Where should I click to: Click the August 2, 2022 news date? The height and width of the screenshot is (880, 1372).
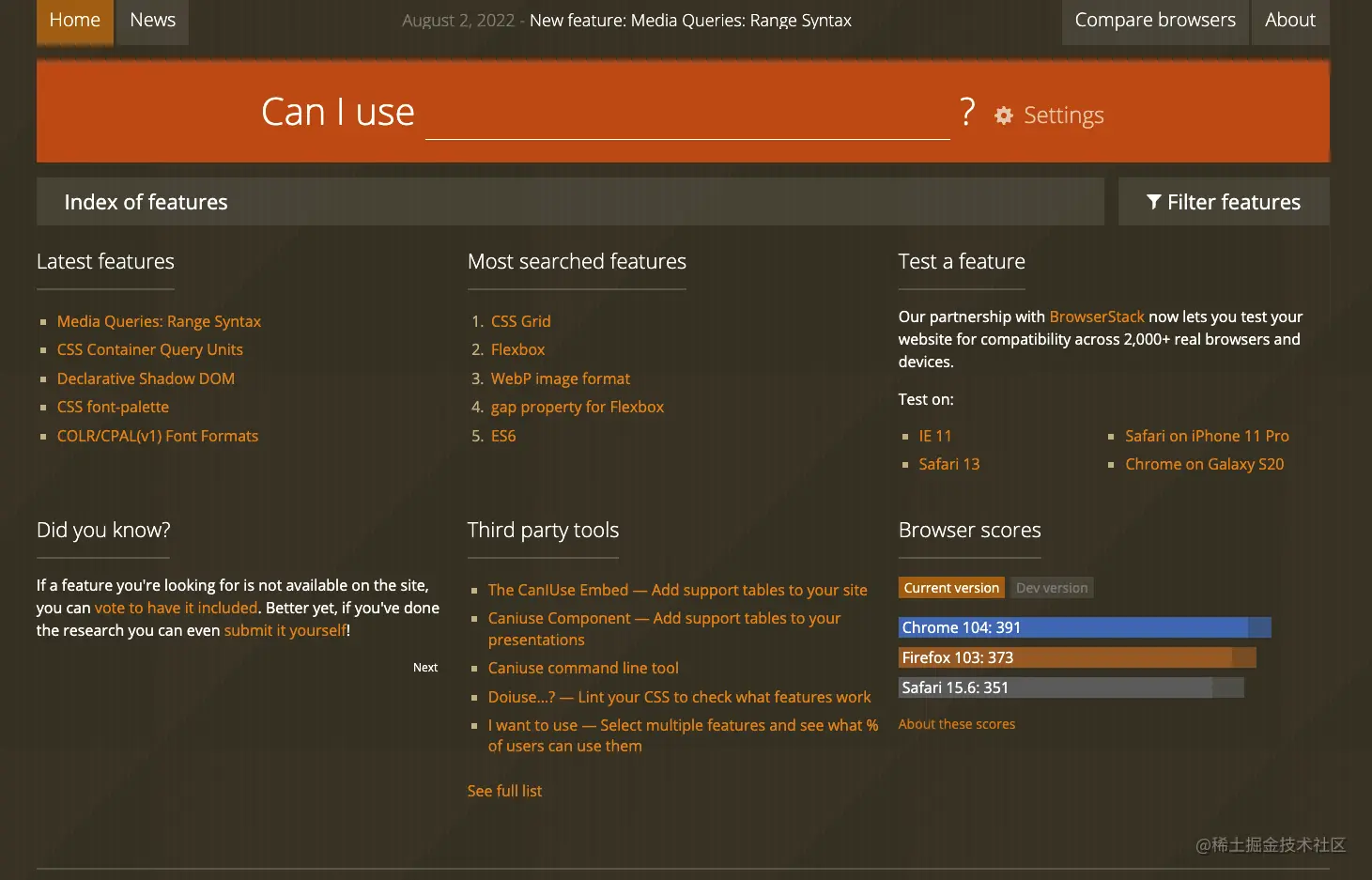tap(458, 21)
